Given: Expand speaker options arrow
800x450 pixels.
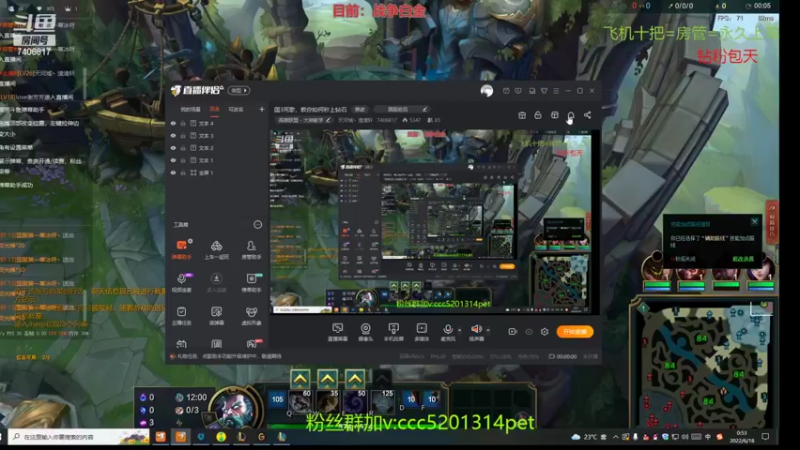Looking at the screenshot, I should click(488, 331).
